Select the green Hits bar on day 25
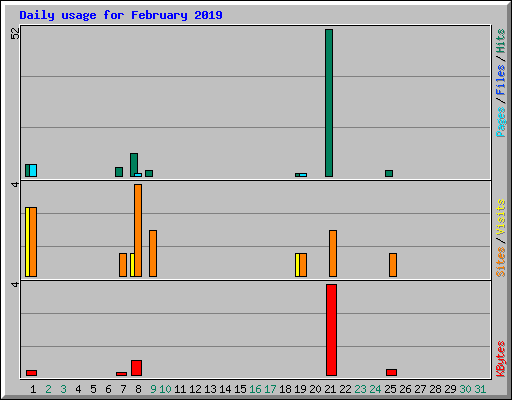 coord(389,173)
